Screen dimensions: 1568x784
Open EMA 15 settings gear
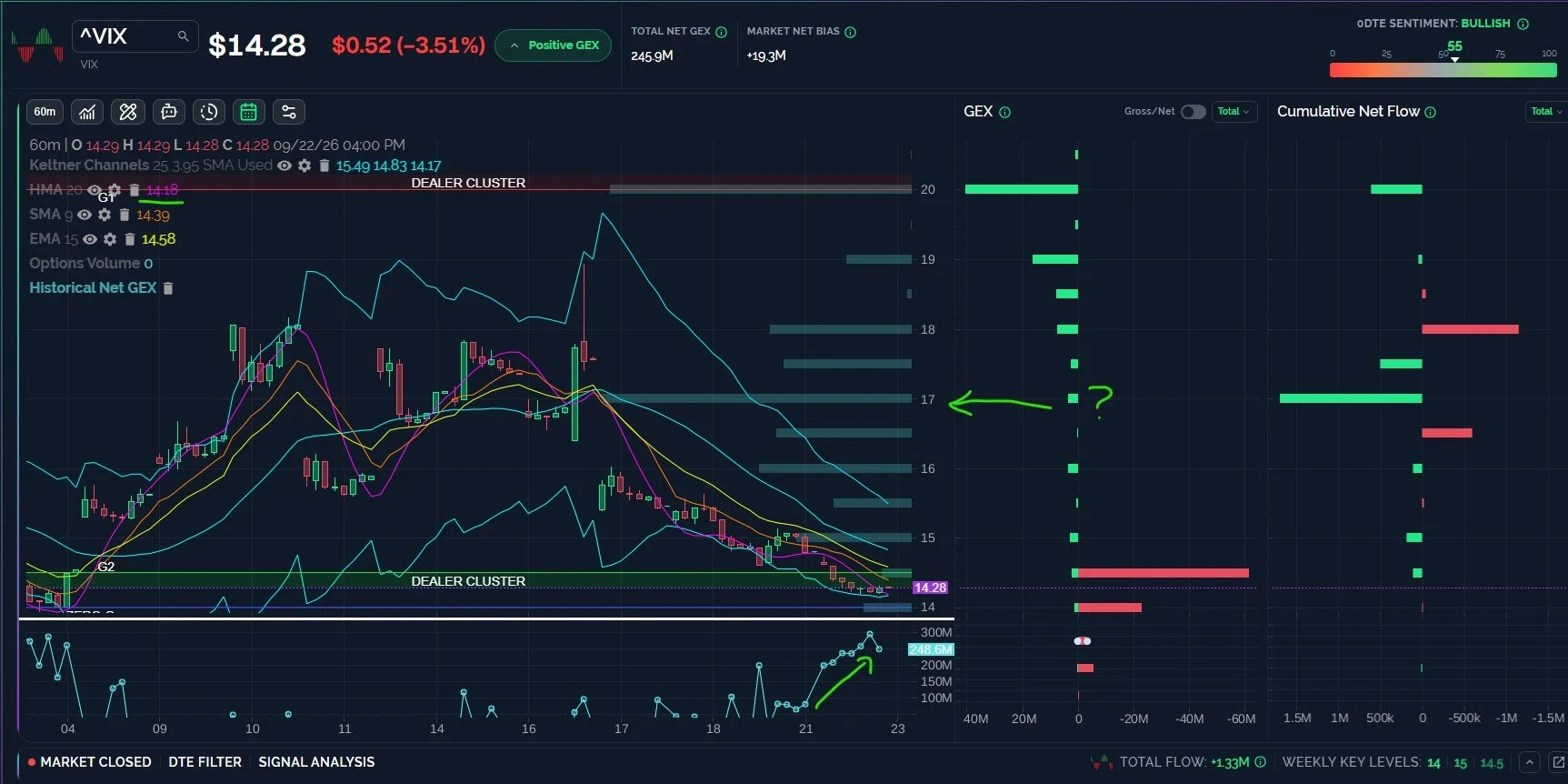point(110,239)
